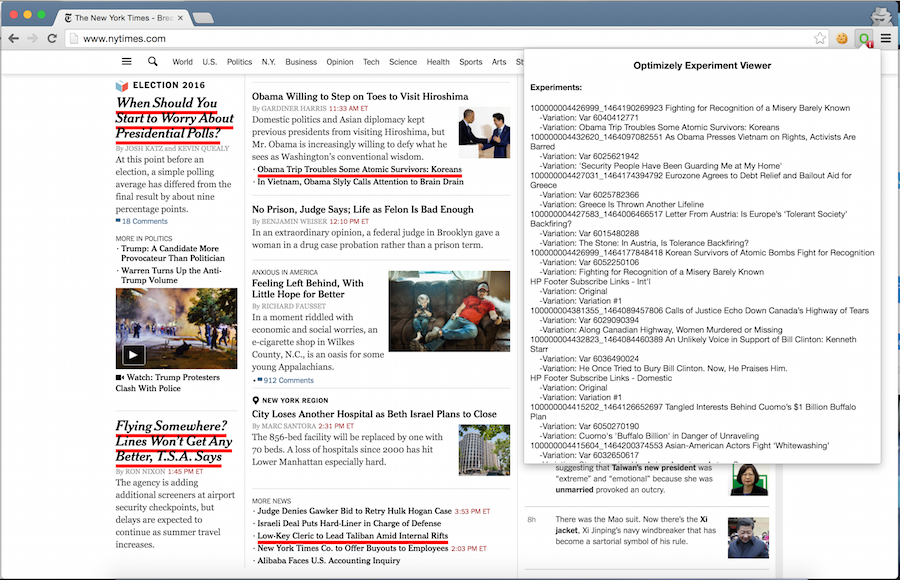
Task: Open the Opinion section
Action: [x=340, y=62]
